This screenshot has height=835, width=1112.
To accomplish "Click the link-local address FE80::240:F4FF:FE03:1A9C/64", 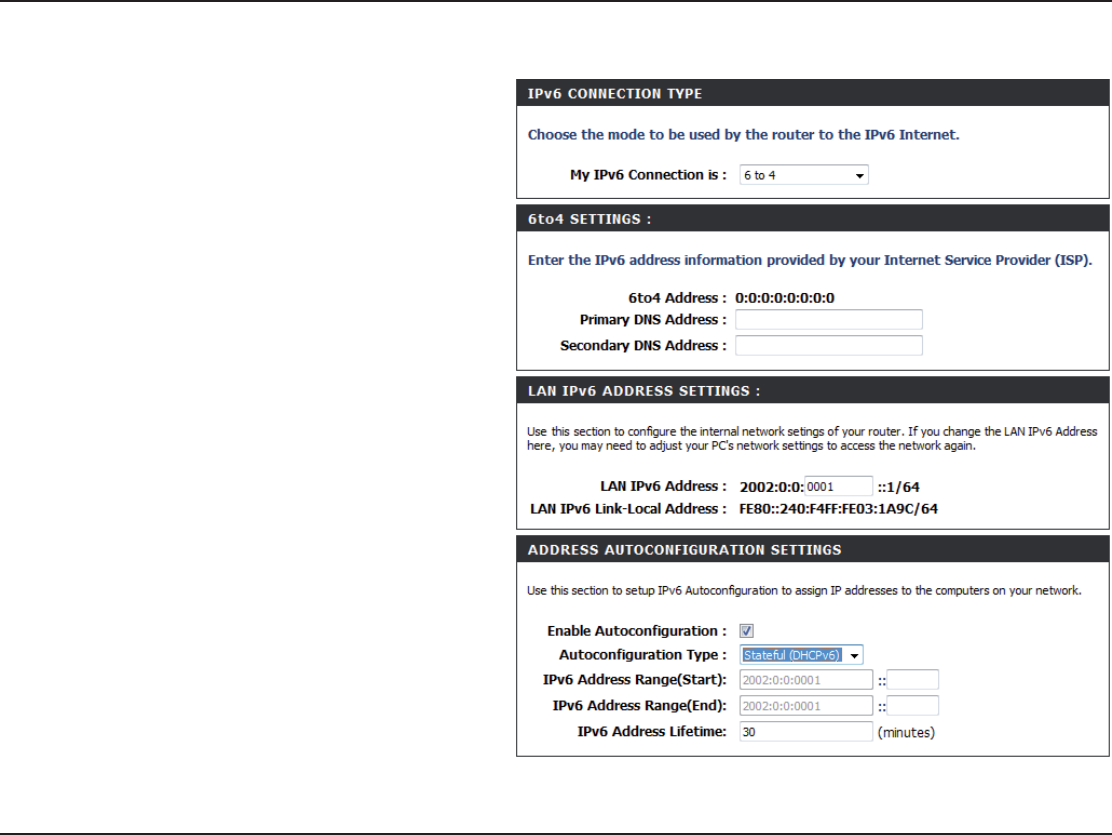I will pos(838,509).
